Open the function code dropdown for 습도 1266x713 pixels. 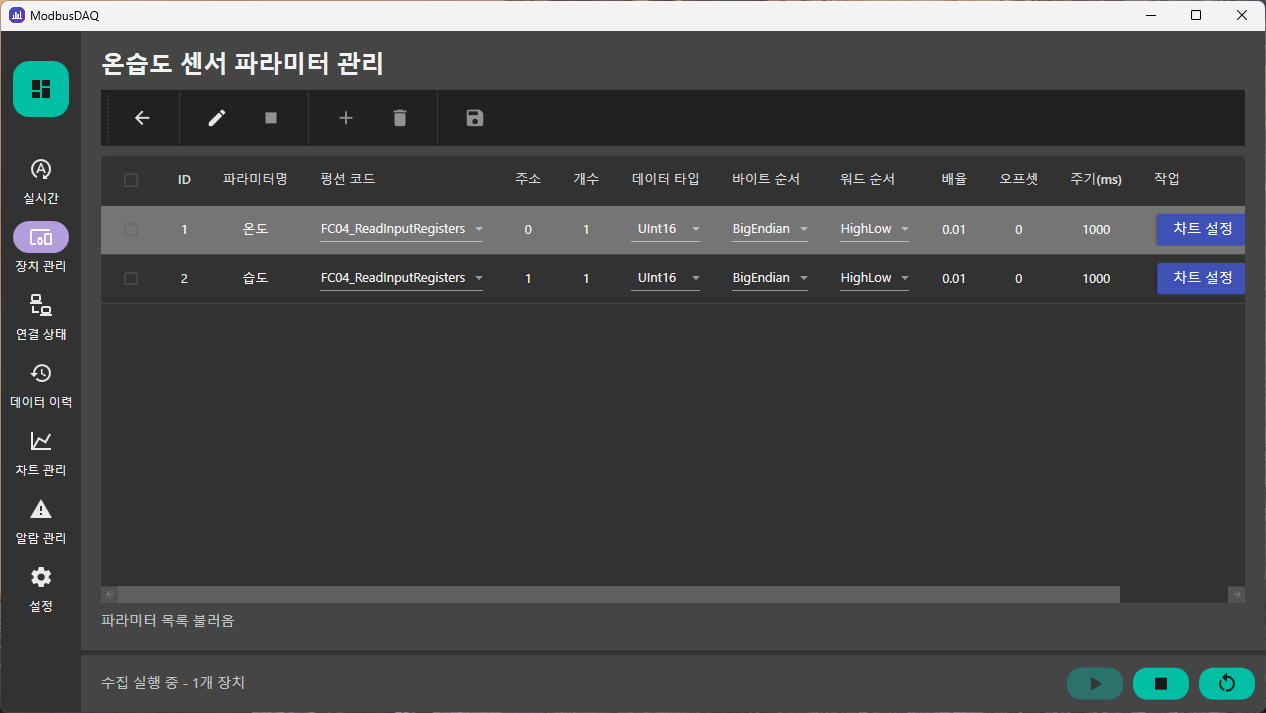tap(401, 278)
